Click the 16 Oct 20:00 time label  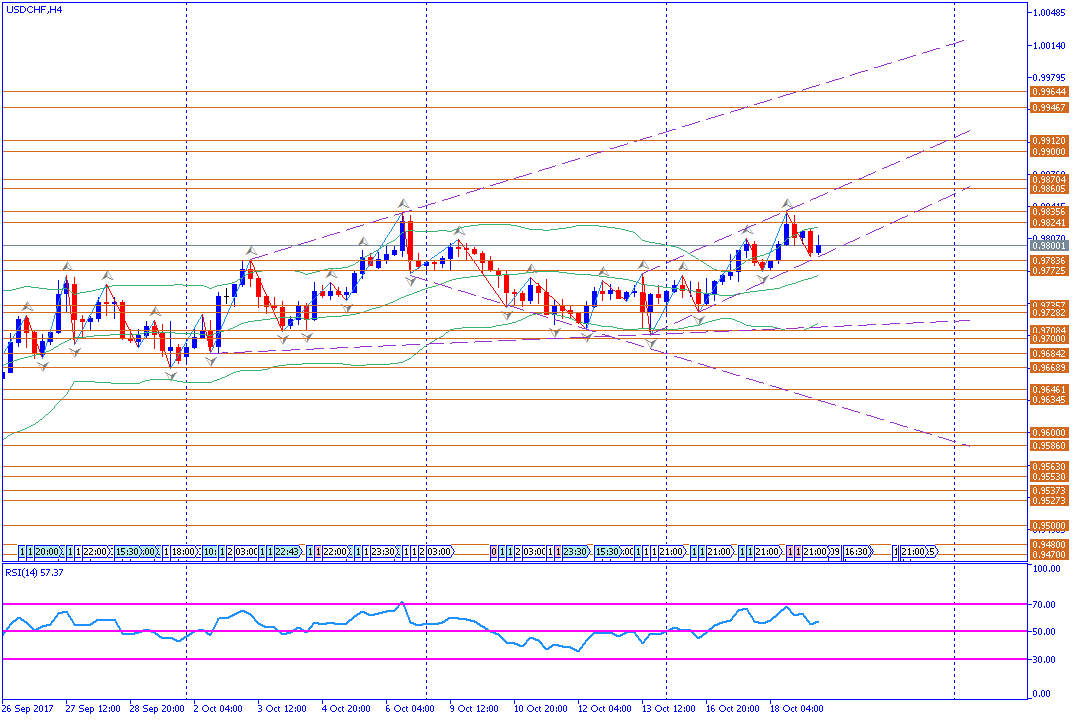[x=733, y=708]
